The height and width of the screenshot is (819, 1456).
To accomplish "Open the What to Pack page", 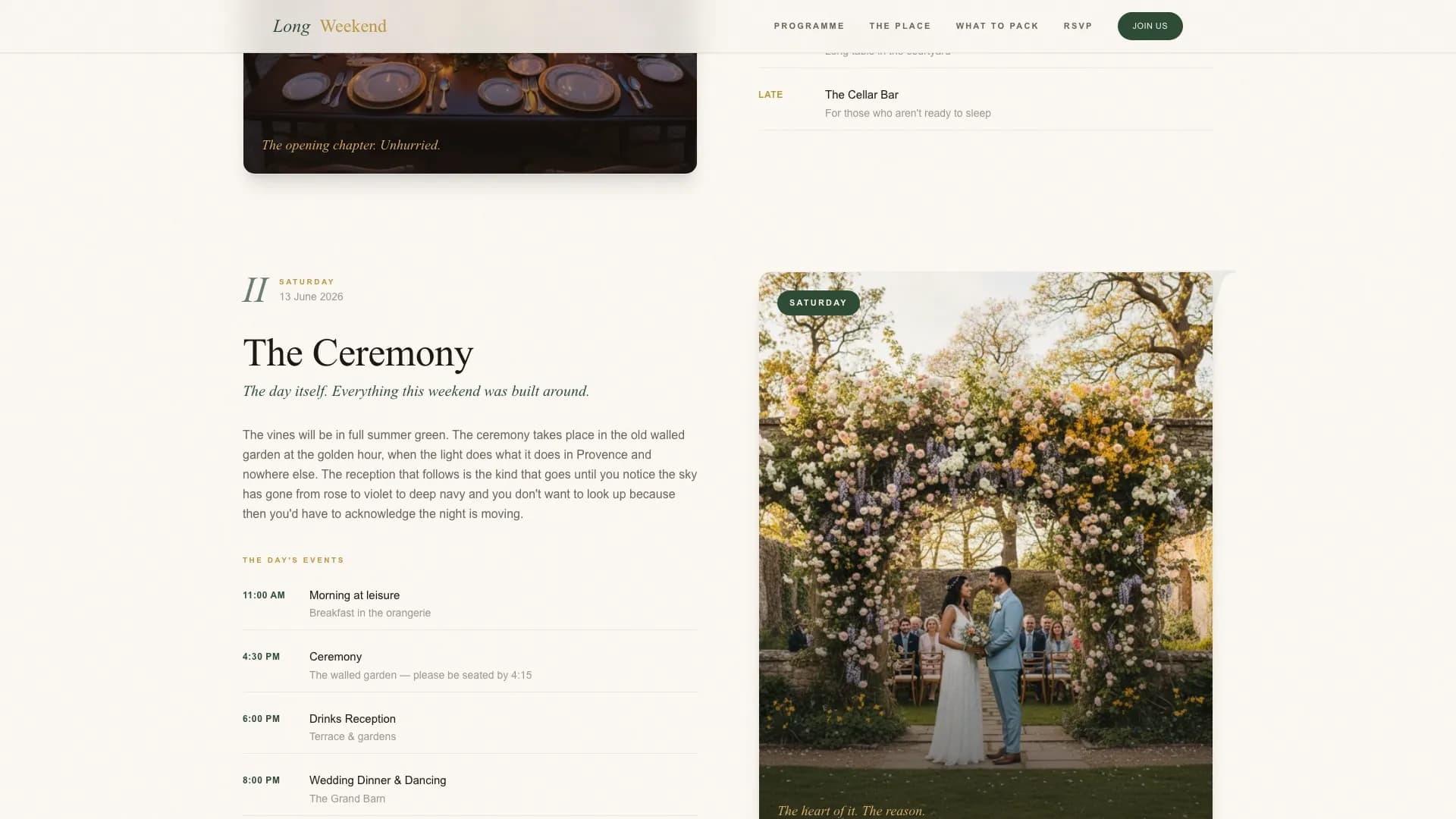I will pos(996,26).
